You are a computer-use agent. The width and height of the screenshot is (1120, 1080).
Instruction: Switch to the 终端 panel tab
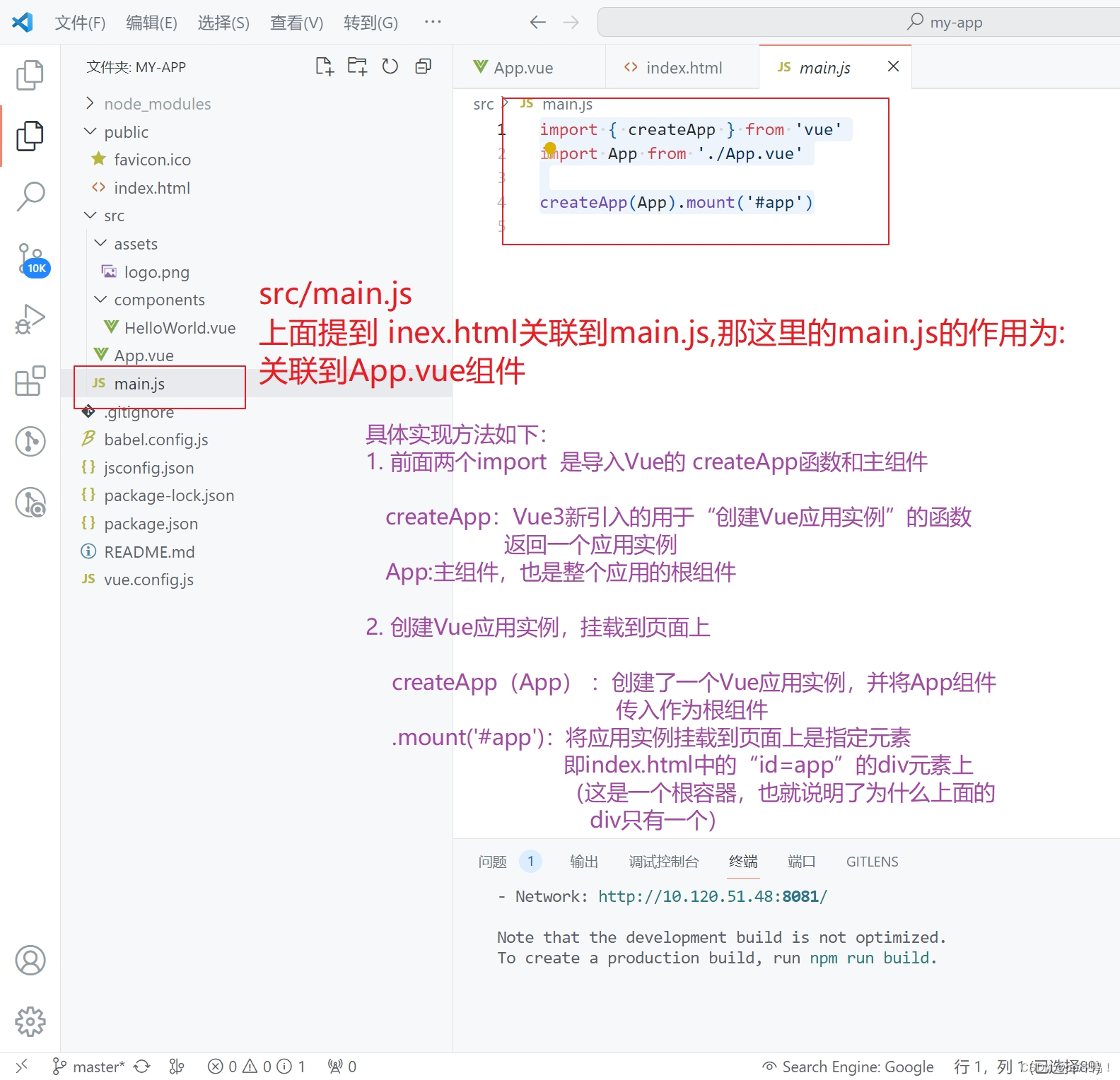[743, 862]
